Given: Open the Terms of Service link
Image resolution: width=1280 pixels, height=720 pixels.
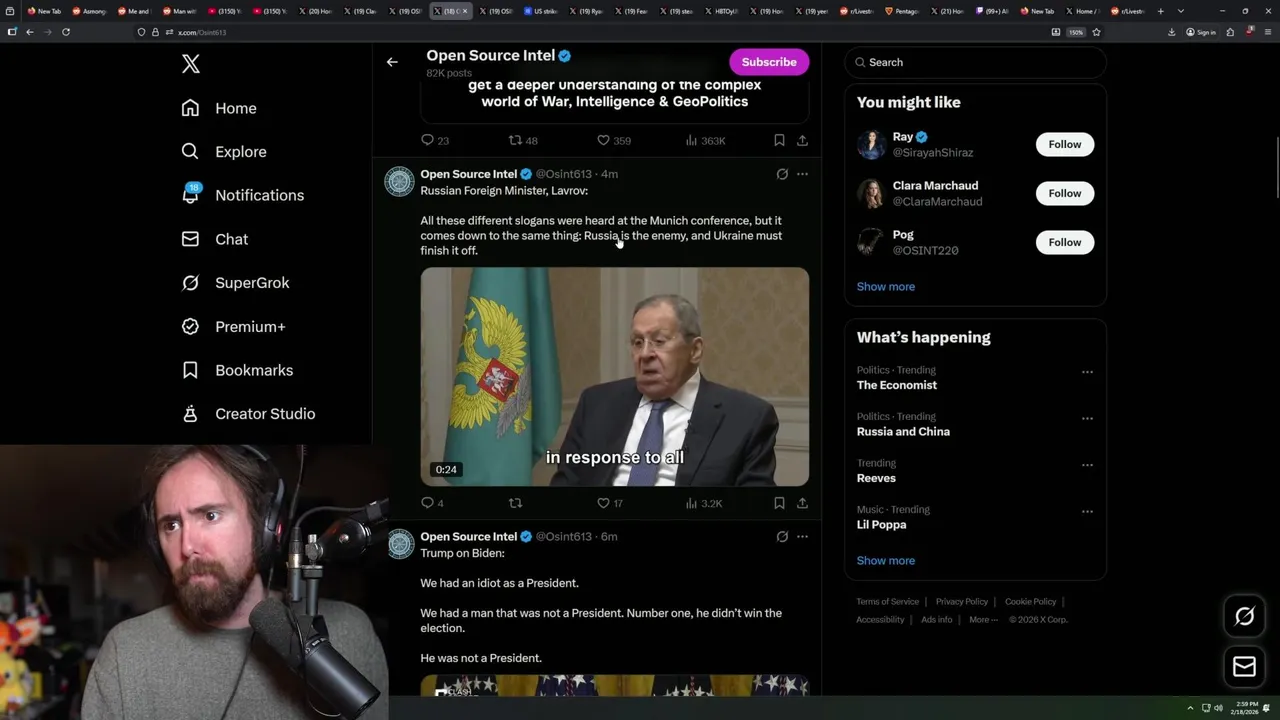Looking at the screenshot, I should 887,602.
